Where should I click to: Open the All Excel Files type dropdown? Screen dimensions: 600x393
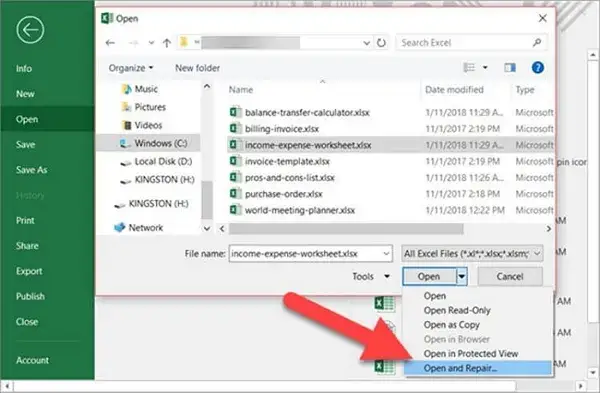pyautogui.click(x=472, y=253)
